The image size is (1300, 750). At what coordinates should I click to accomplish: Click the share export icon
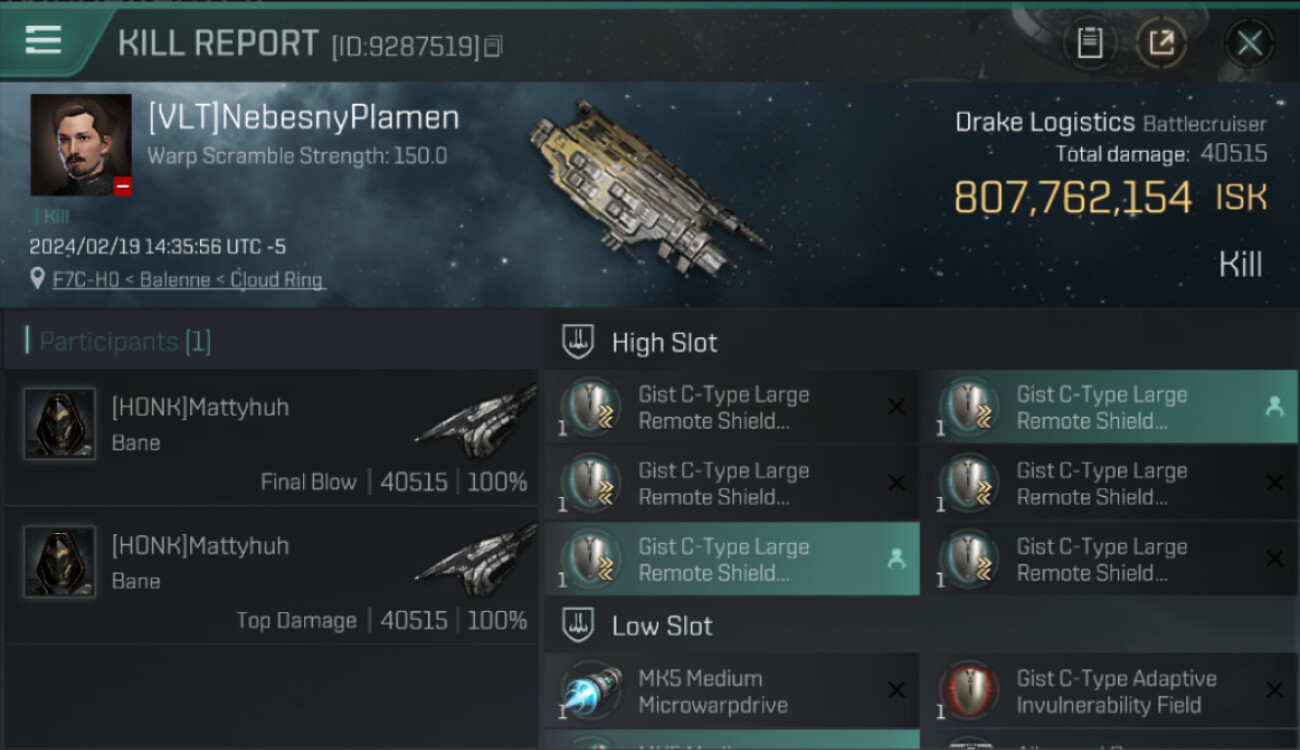click(1162, 43)
